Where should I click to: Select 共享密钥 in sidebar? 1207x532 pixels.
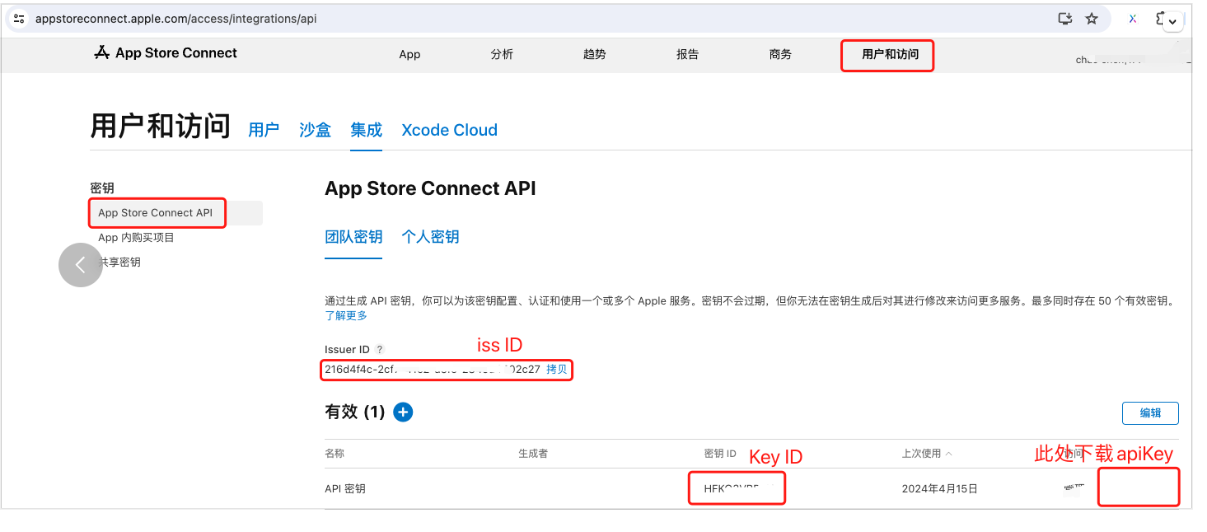click(x=119, y=262)
